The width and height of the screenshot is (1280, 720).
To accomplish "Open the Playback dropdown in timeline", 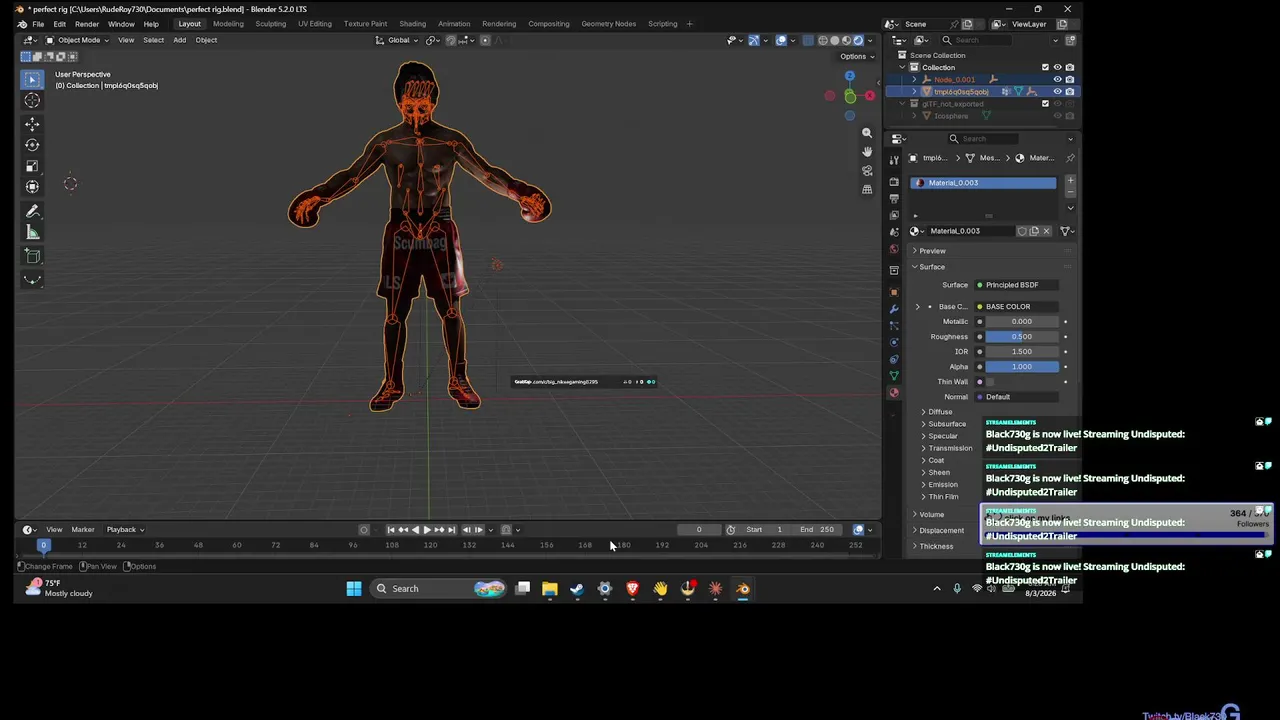I will pos(125,530).
